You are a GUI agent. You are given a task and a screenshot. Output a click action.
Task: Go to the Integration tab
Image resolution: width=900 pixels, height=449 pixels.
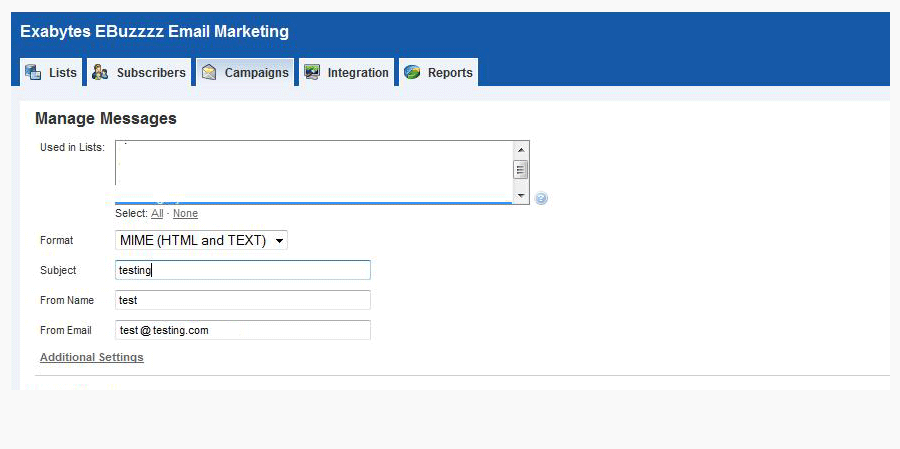[x=357, y=73]
